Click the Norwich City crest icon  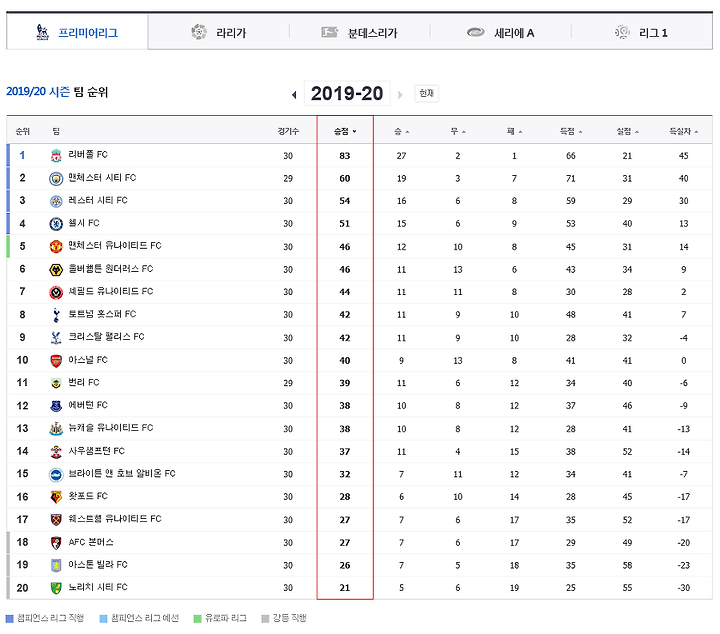pyautogui.click(x=56, y=588)
